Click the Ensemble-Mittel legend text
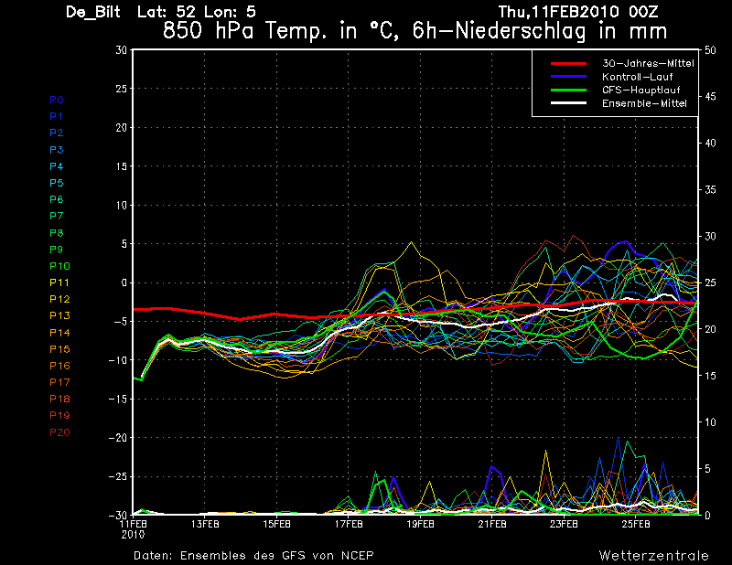Image resolution: width=732 pixels, height=565 pixels. pos(644,103)
